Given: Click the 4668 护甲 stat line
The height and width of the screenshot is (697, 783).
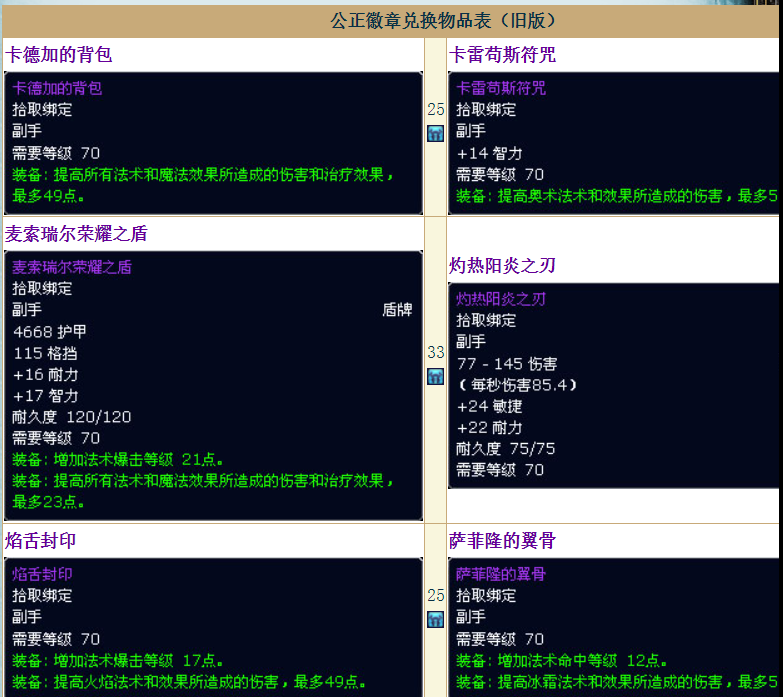Looking at the screenshot, I should tap(49, 332).
